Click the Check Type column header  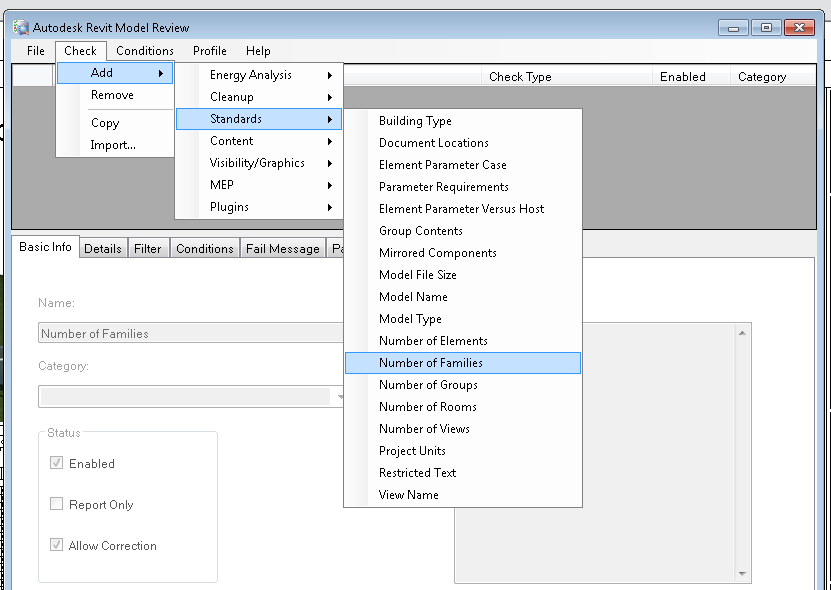[x=567, y=77]
